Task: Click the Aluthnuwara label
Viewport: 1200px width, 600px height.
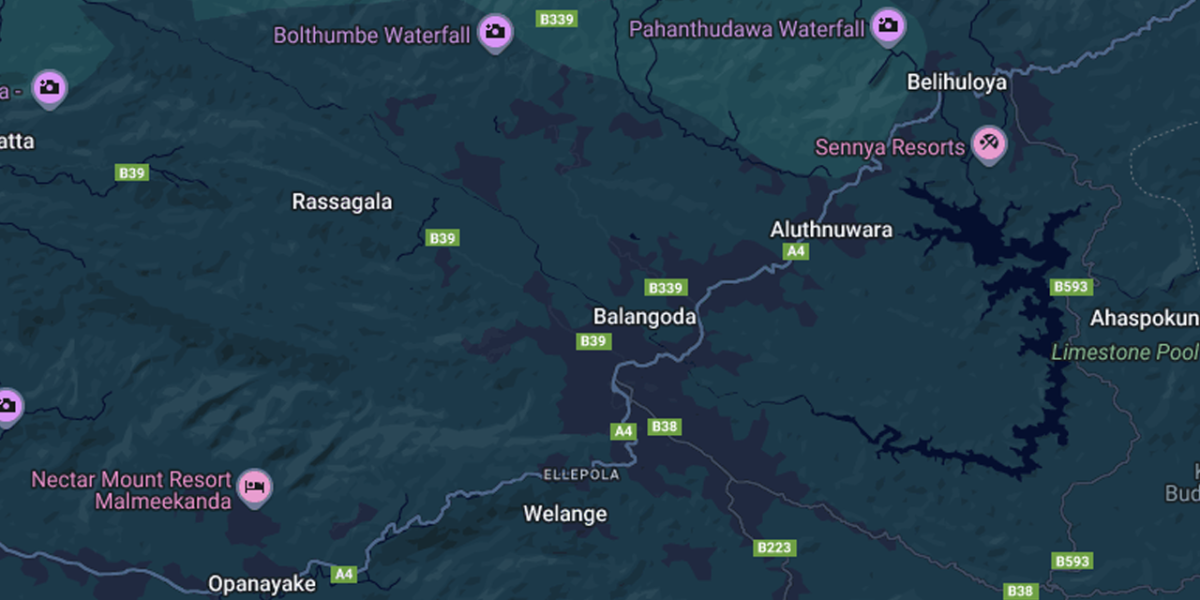Action: tap(831, 230)
